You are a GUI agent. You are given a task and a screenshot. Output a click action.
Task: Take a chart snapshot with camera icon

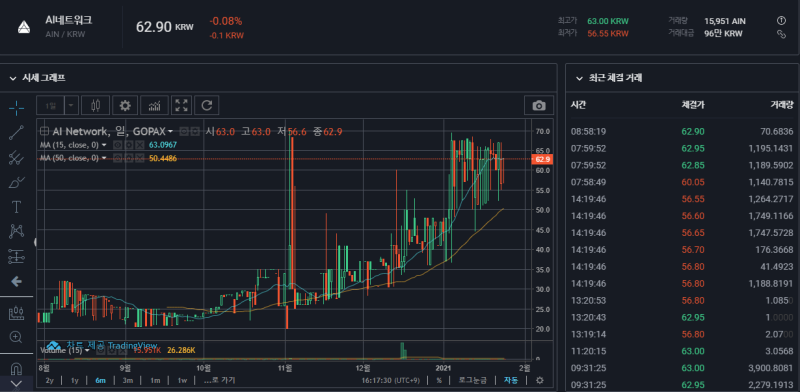pos(539,106)
